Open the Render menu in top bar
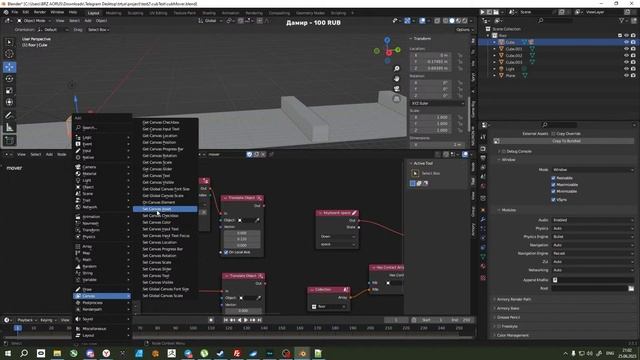The height and width of the screenshot is (360, 640). point(40,12)
